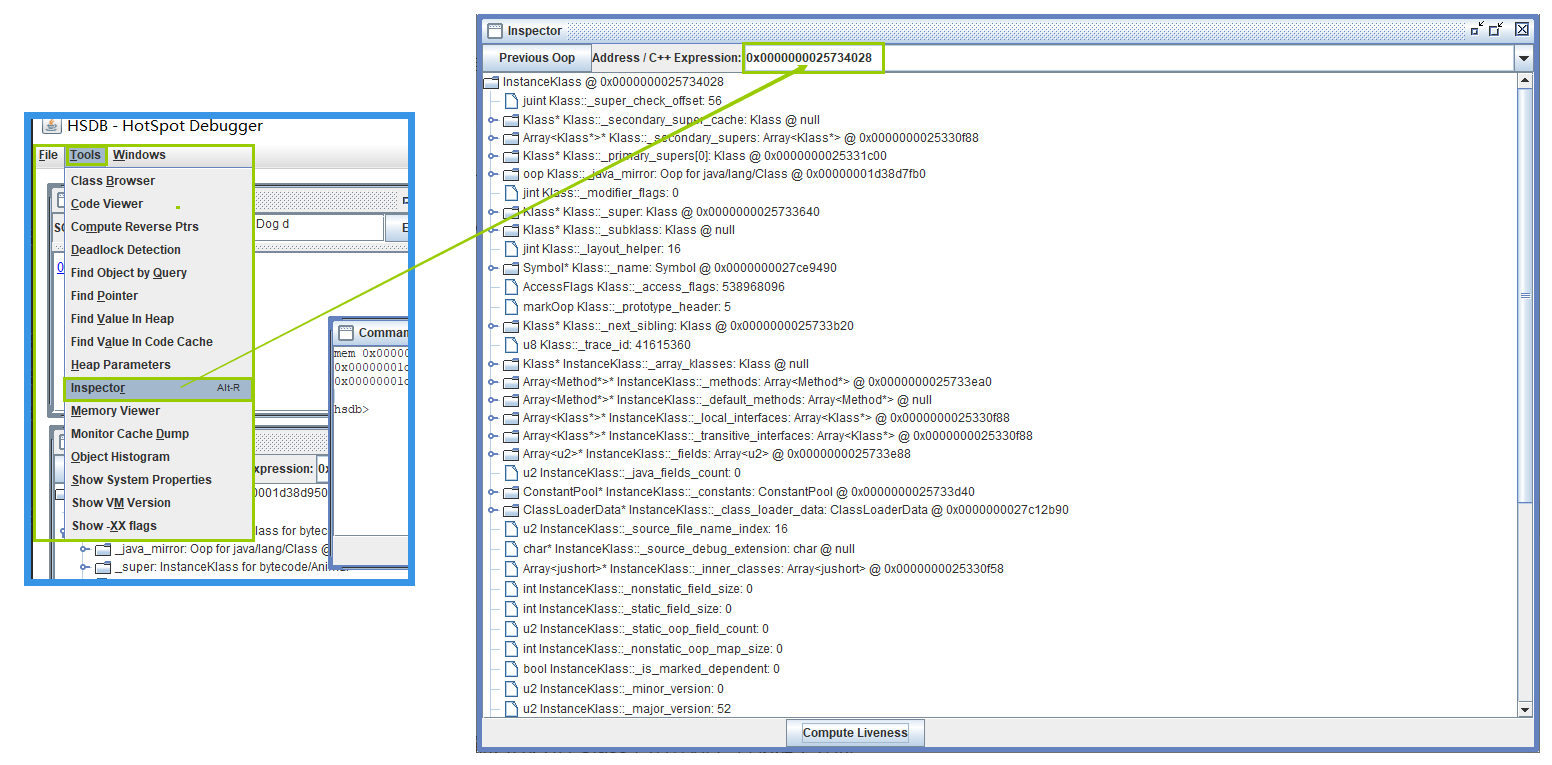This screenshot has height=765, width=1552.
Task: Click the _modifier_flags file icon
Action: coord(512,192)
